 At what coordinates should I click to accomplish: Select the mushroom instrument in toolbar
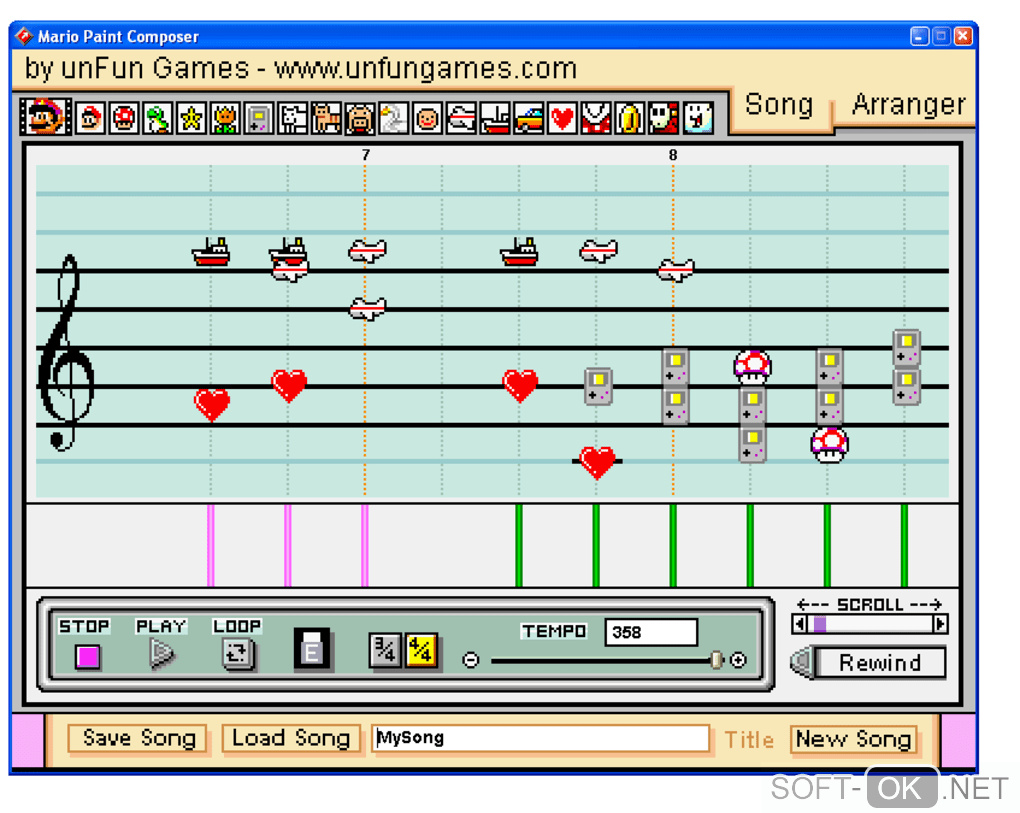124,118
